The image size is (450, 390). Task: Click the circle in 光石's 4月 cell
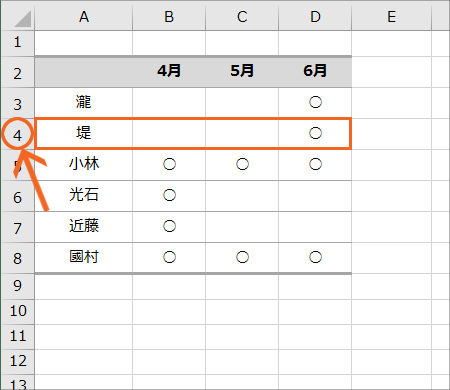pyautogui.click(x=169, y=195)
